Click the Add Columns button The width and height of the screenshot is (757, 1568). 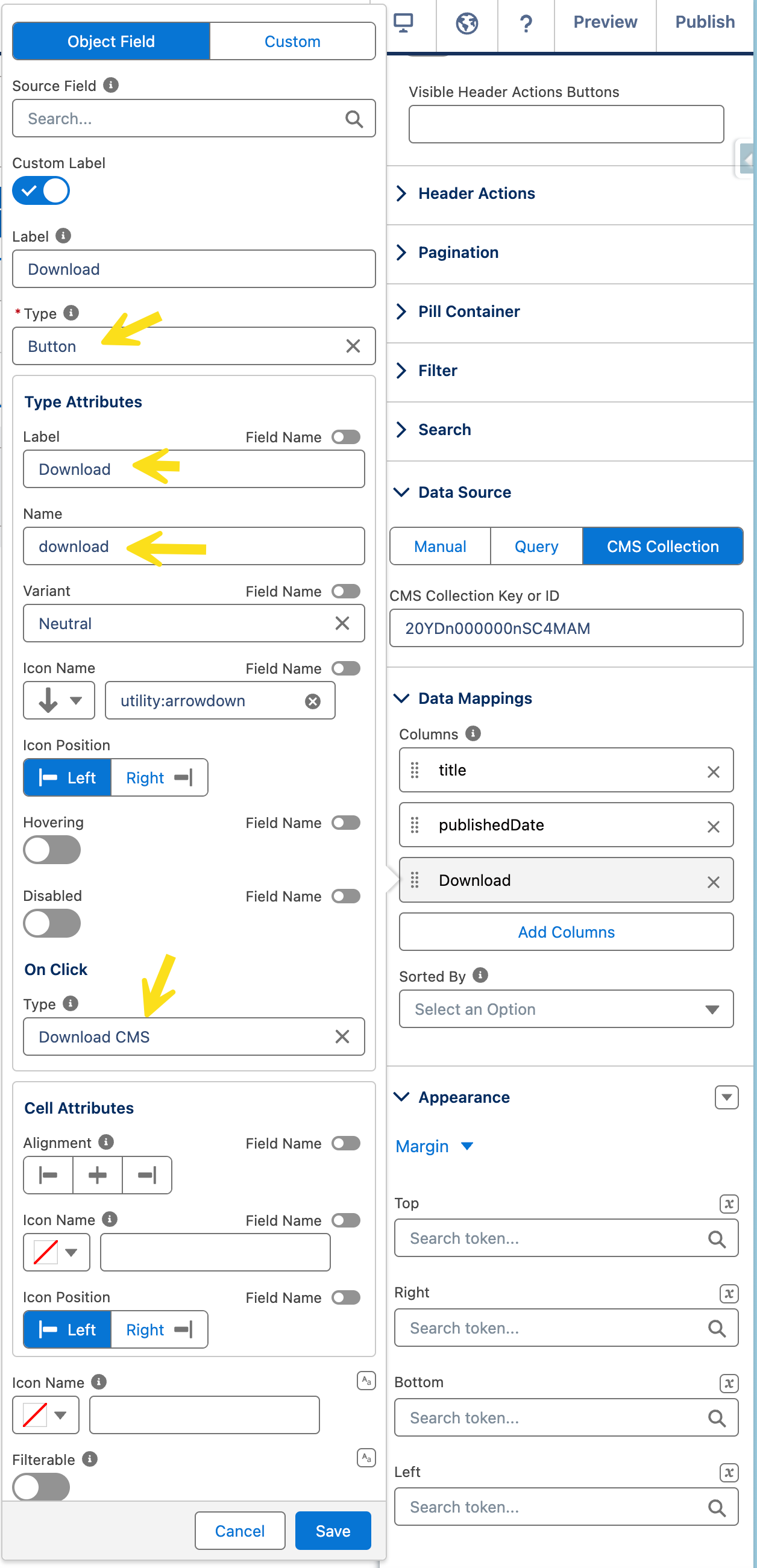566,932
